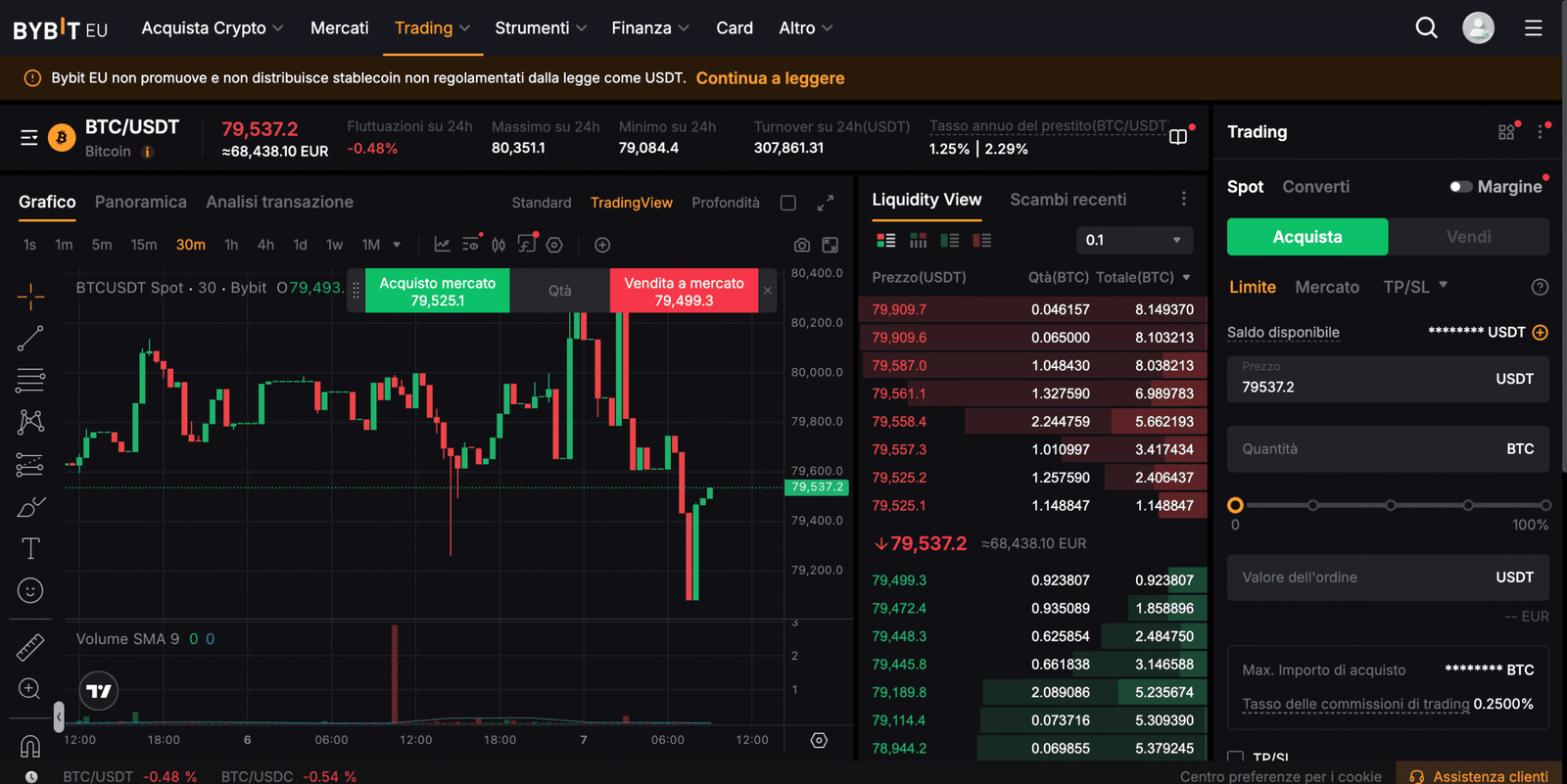Show both bids and asks order book view
The width and height of the screenshot is (1567, 784).
(x=886, y=240)
